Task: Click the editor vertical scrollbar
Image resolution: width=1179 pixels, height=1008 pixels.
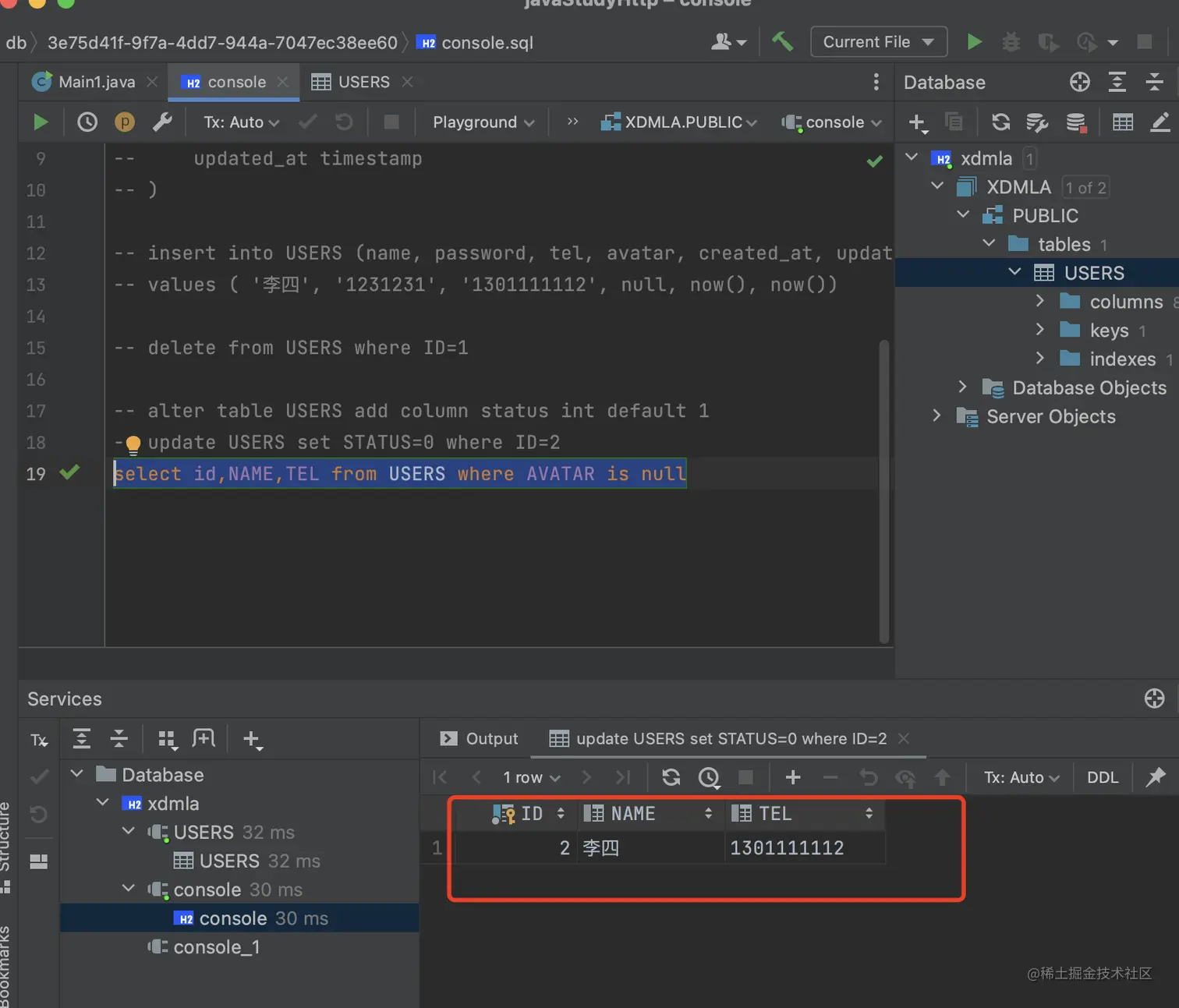Action: (x=884, y=491)
